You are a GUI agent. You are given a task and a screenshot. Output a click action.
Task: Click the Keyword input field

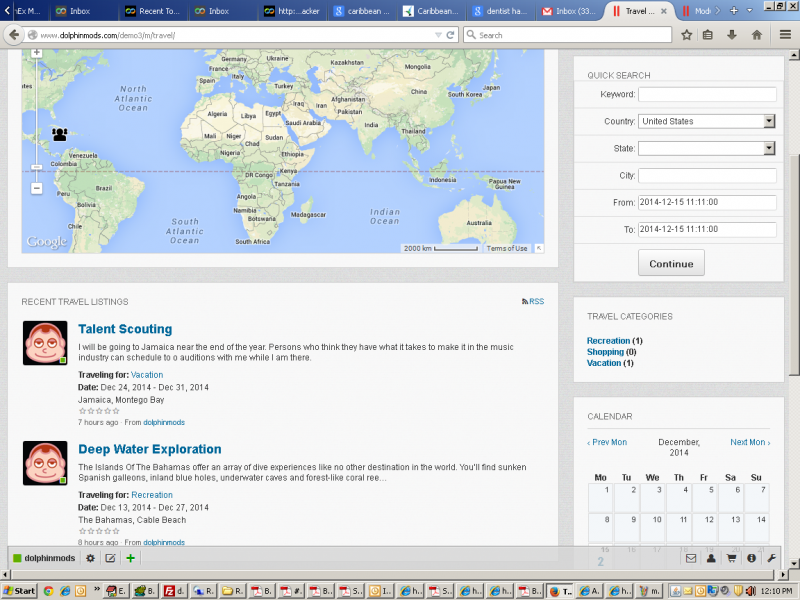click(707, 94)
